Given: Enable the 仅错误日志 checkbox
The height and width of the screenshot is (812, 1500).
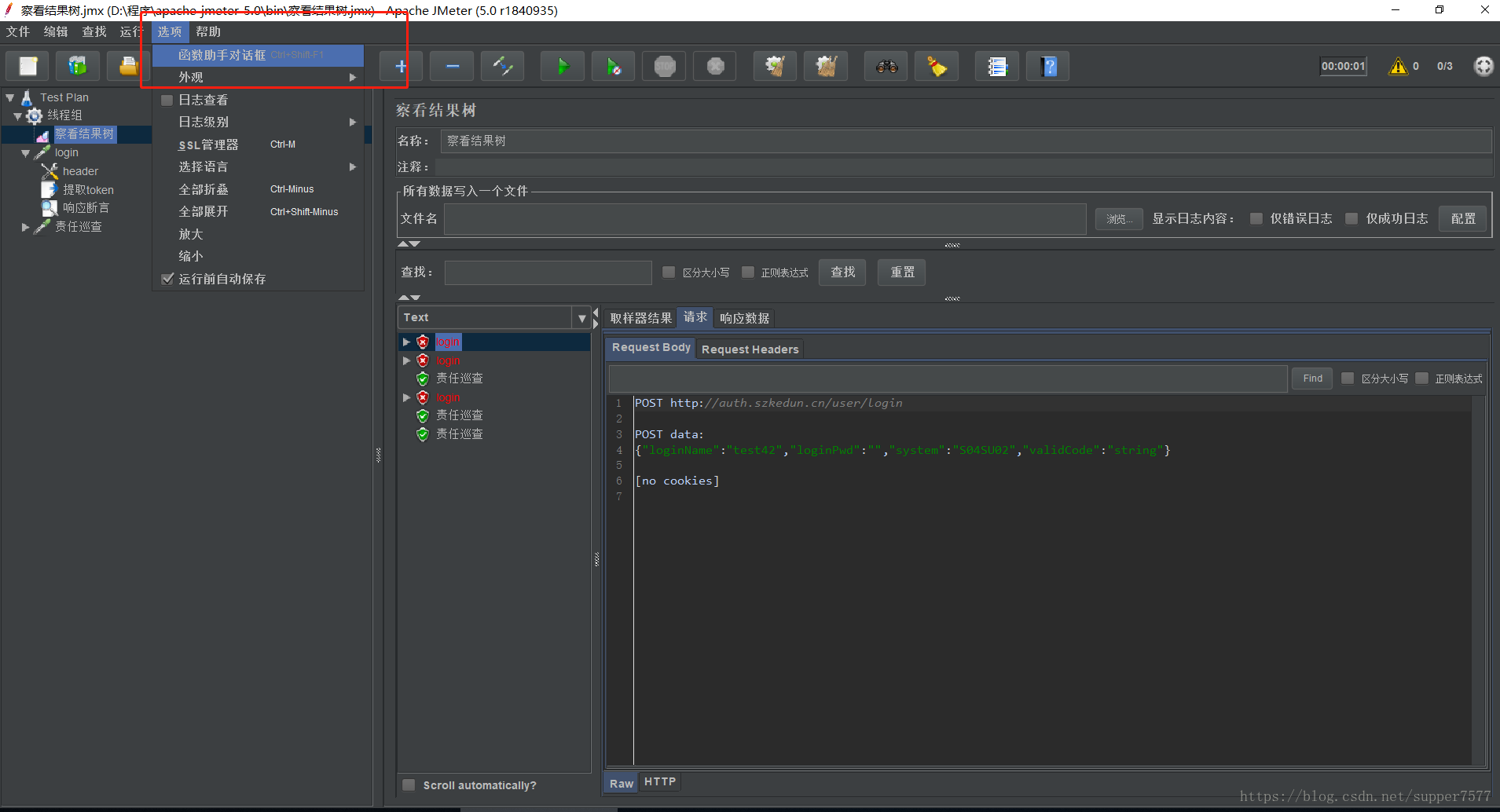Looking at the screenshot, I should point(1256,218).
